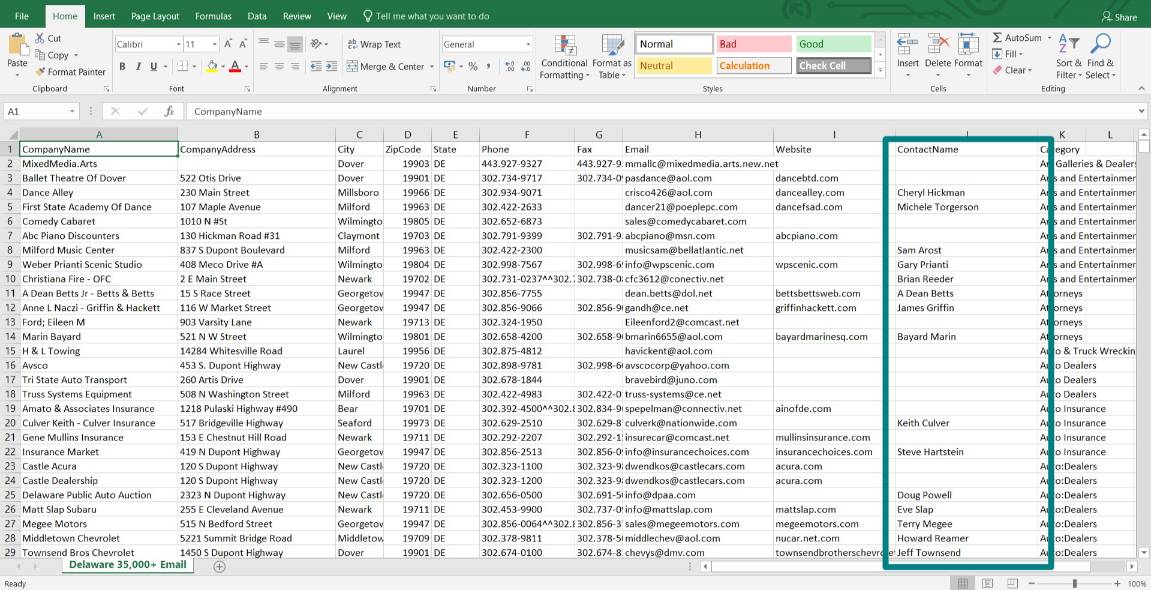Increase the indent
This screenshot has width=1151, height=590.
(x=333, y=67)
